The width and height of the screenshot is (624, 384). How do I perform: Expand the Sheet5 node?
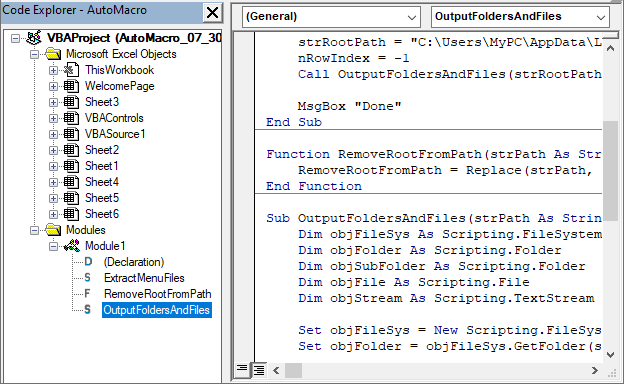tap(53, 198)
